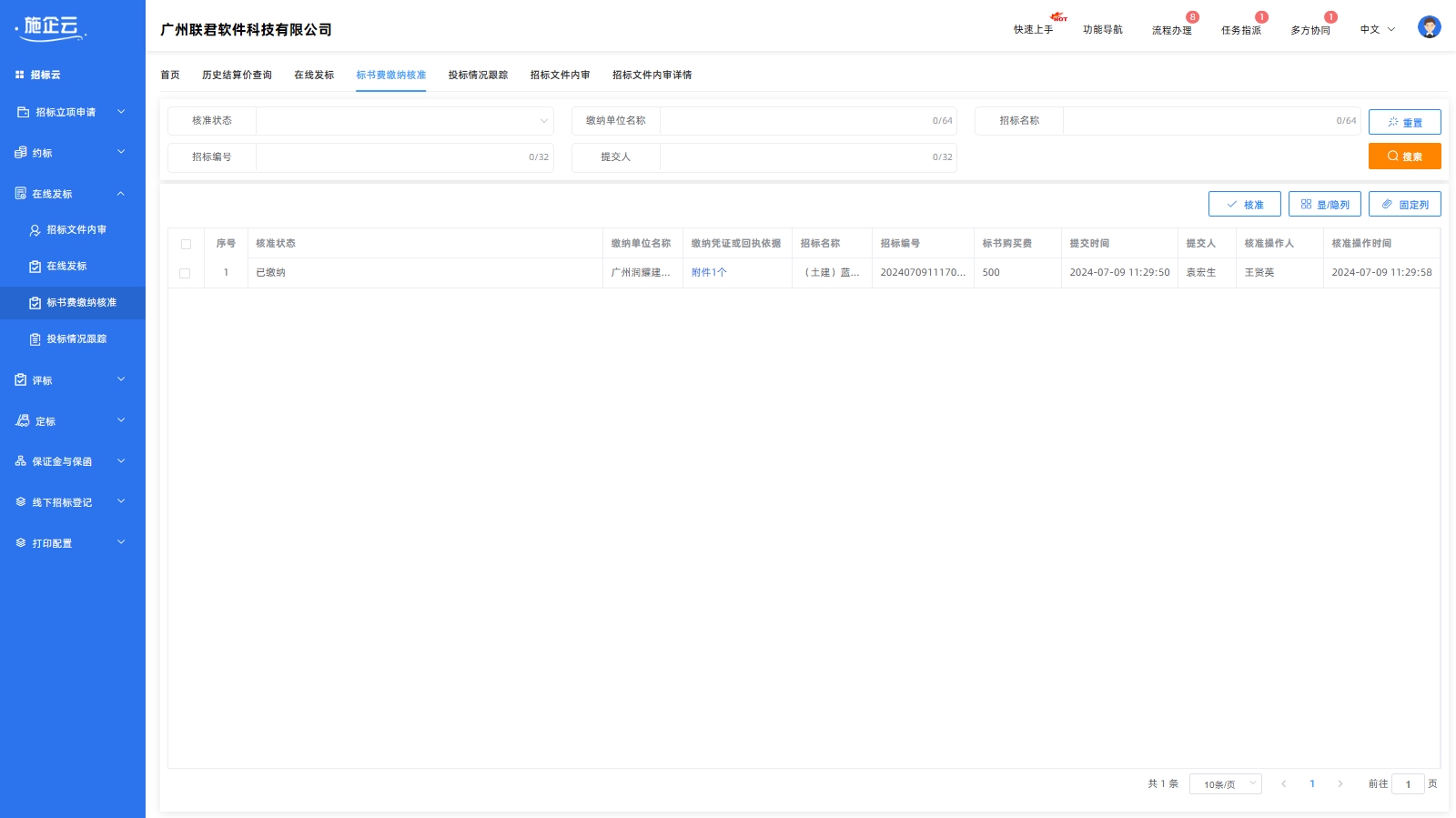Switch to the 招标文件内审 tab
Screen dimensions: 1456x818
(560, 75)
